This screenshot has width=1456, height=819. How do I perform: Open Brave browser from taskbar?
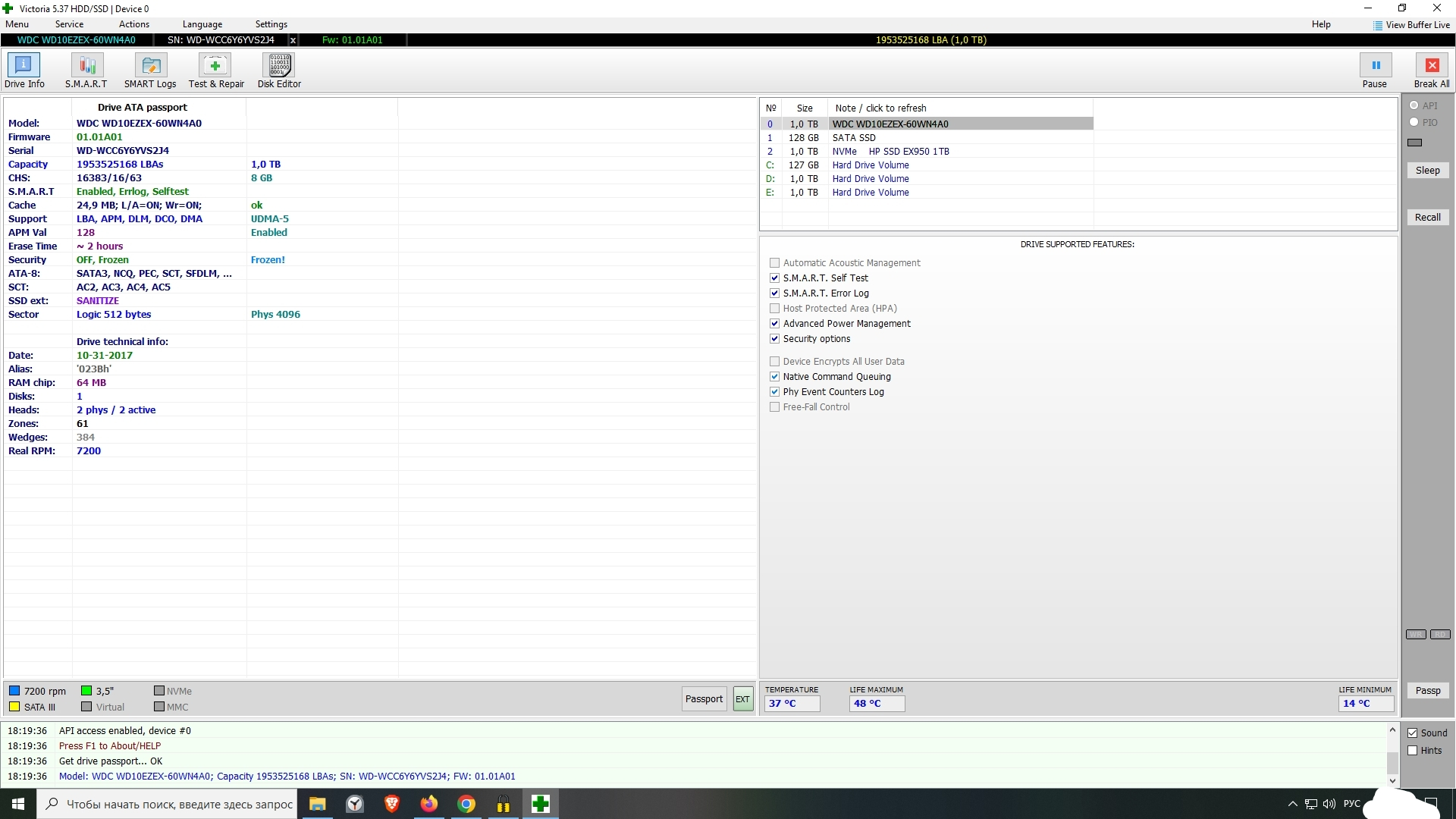coord(392,804)
